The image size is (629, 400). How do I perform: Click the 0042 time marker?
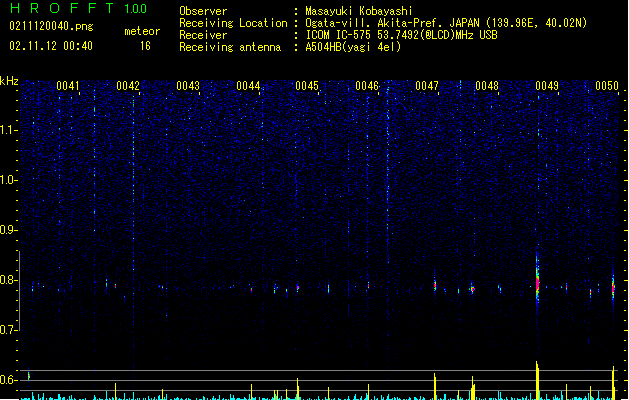tap(128, 86)
